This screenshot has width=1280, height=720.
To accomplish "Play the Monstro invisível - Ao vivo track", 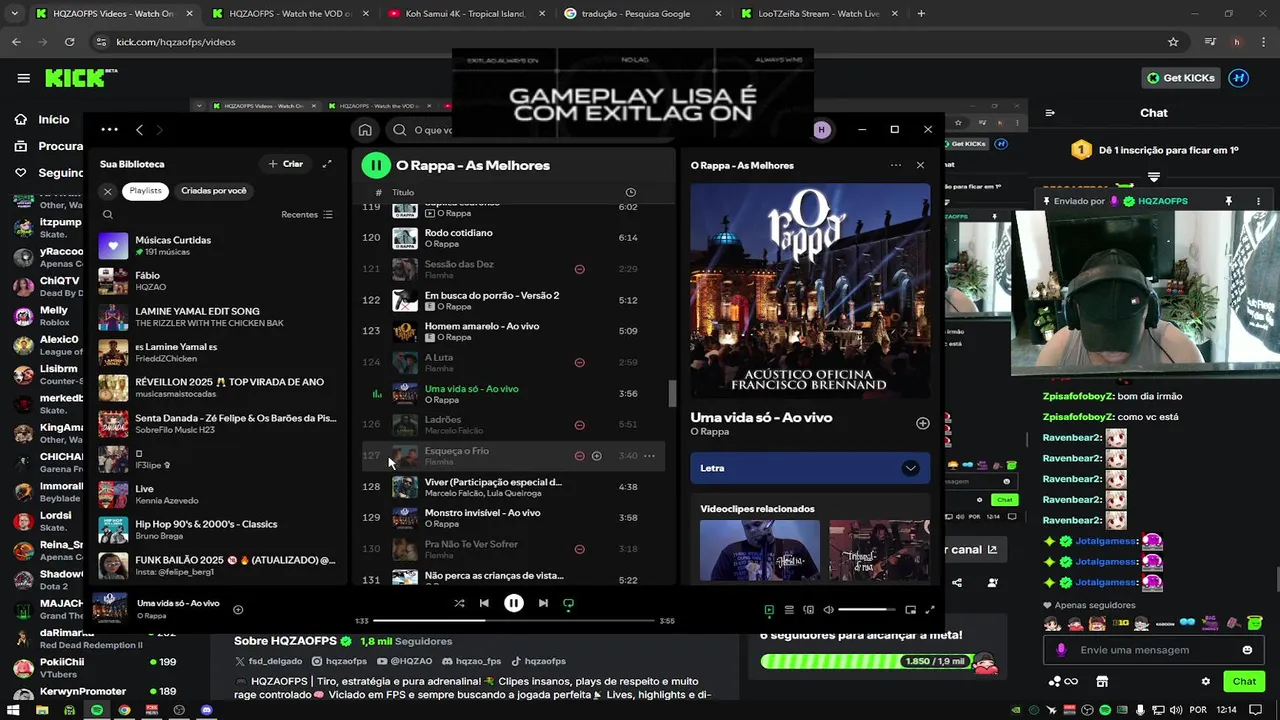I will click(x=515, y=518).
